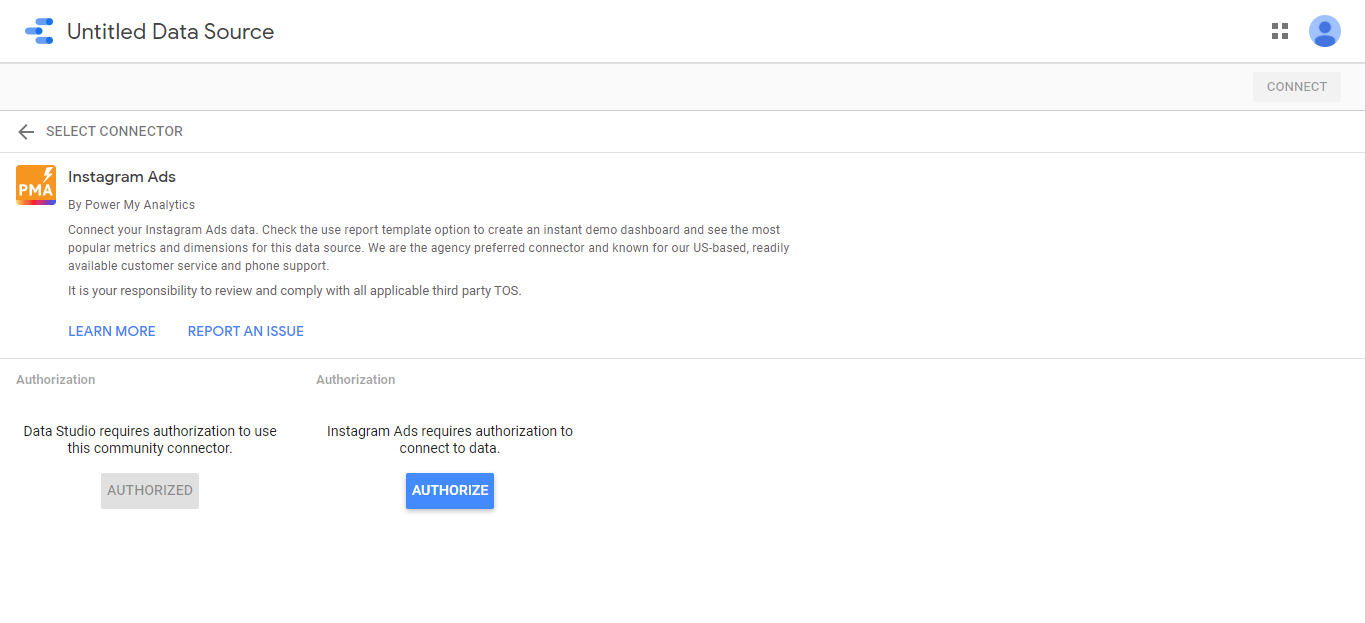Image resolution: width=1366 pixels, height=623 pixels.
Task: Click the third party TOS notice
Action: tap(295, 291)
